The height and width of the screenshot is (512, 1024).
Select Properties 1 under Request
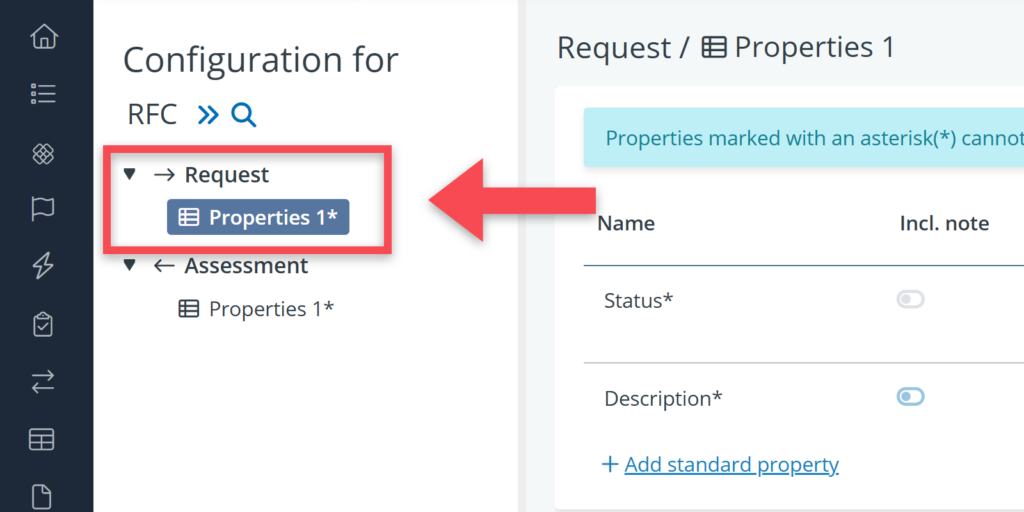click(258, 217)
